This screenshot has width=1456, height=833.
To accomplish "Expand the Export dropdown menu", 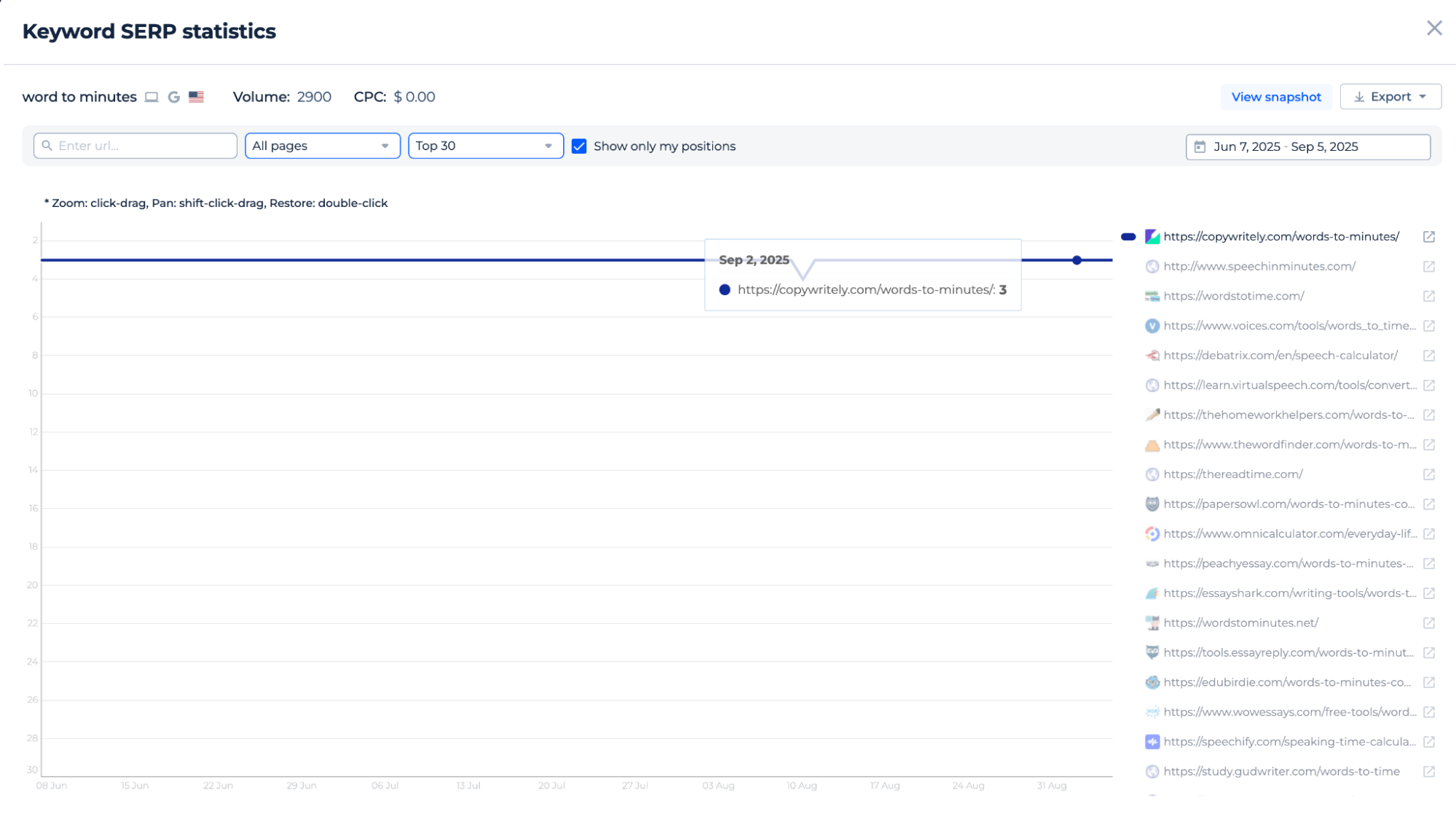I will click(x=1390, y=97).
